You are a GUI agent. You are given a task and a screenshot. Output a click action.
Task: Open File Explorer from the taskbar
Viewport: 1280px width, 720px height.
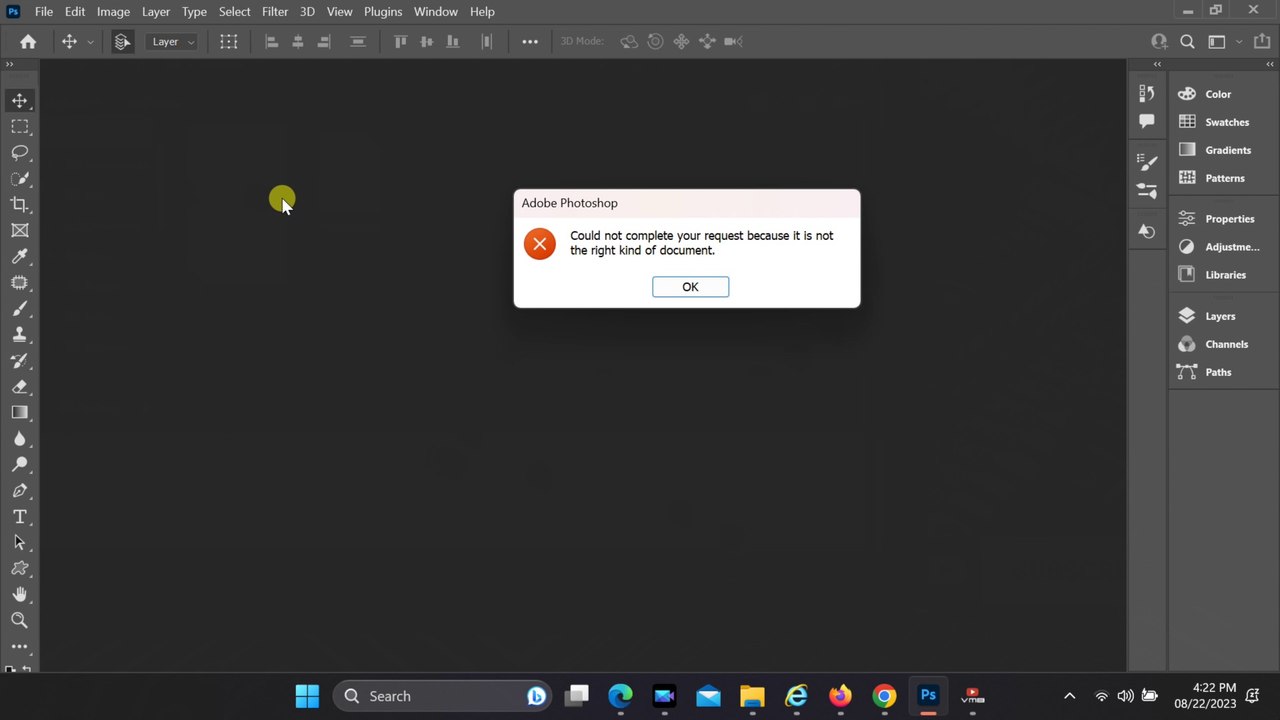click(752, 696)
